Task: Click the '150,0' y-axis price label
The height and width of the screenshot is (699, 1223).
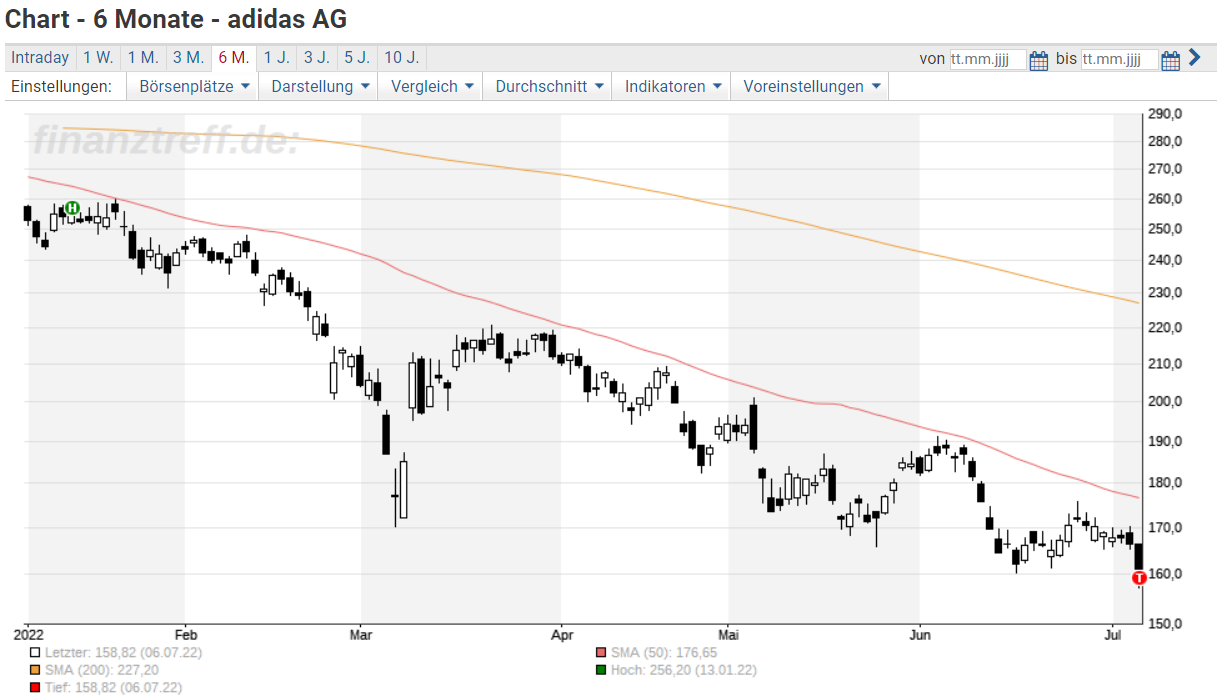Action: [x=1166, y=623]
